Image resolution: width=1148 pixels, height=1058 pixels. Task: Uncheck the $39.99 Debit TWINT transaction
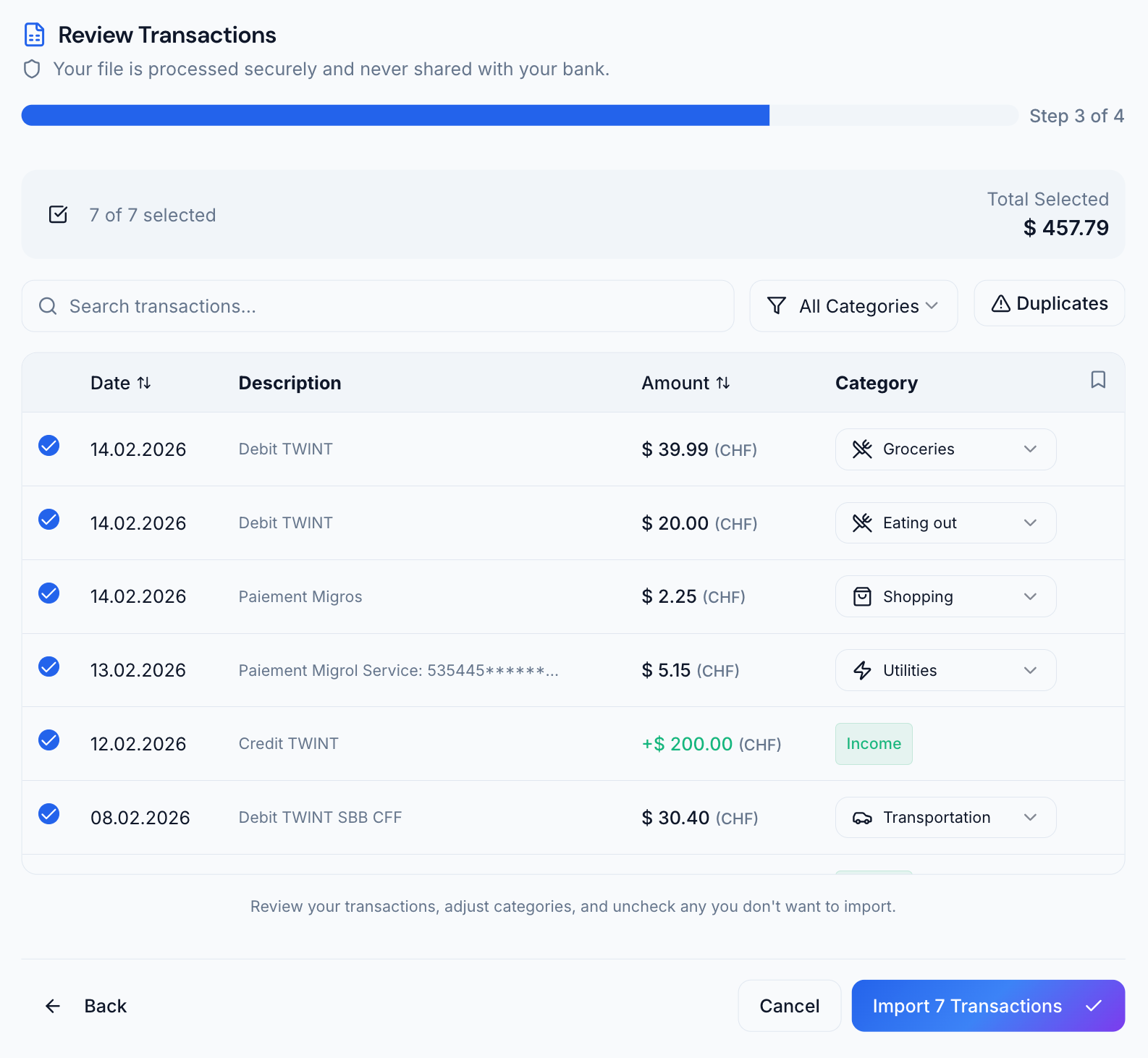(x=48, y=446)
